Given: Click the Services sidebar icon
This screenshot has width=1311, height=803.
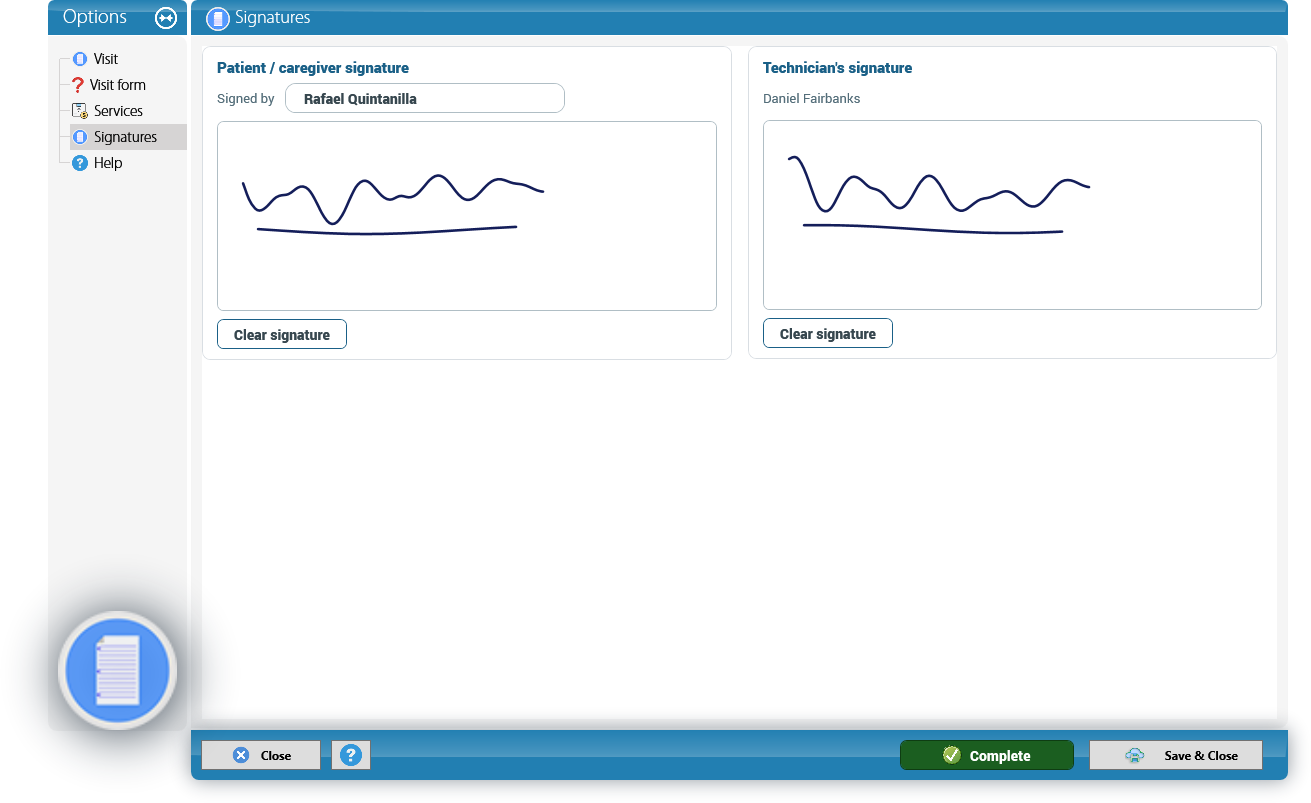Looking at the screenshot, I should [x=80, y=111].
